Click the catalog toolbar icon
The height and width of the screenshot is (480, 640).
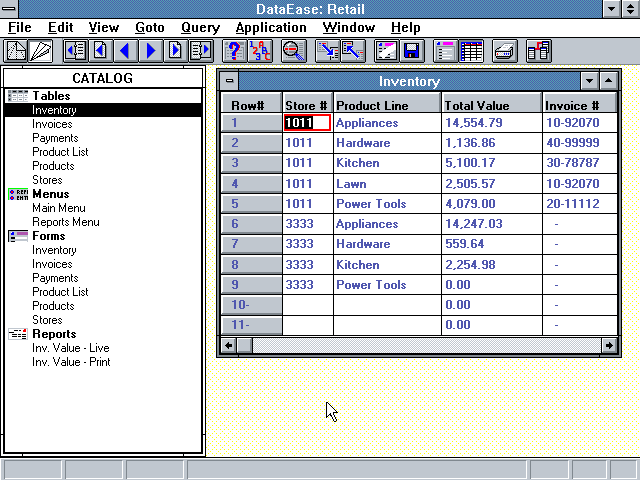(x=539, y=51)
